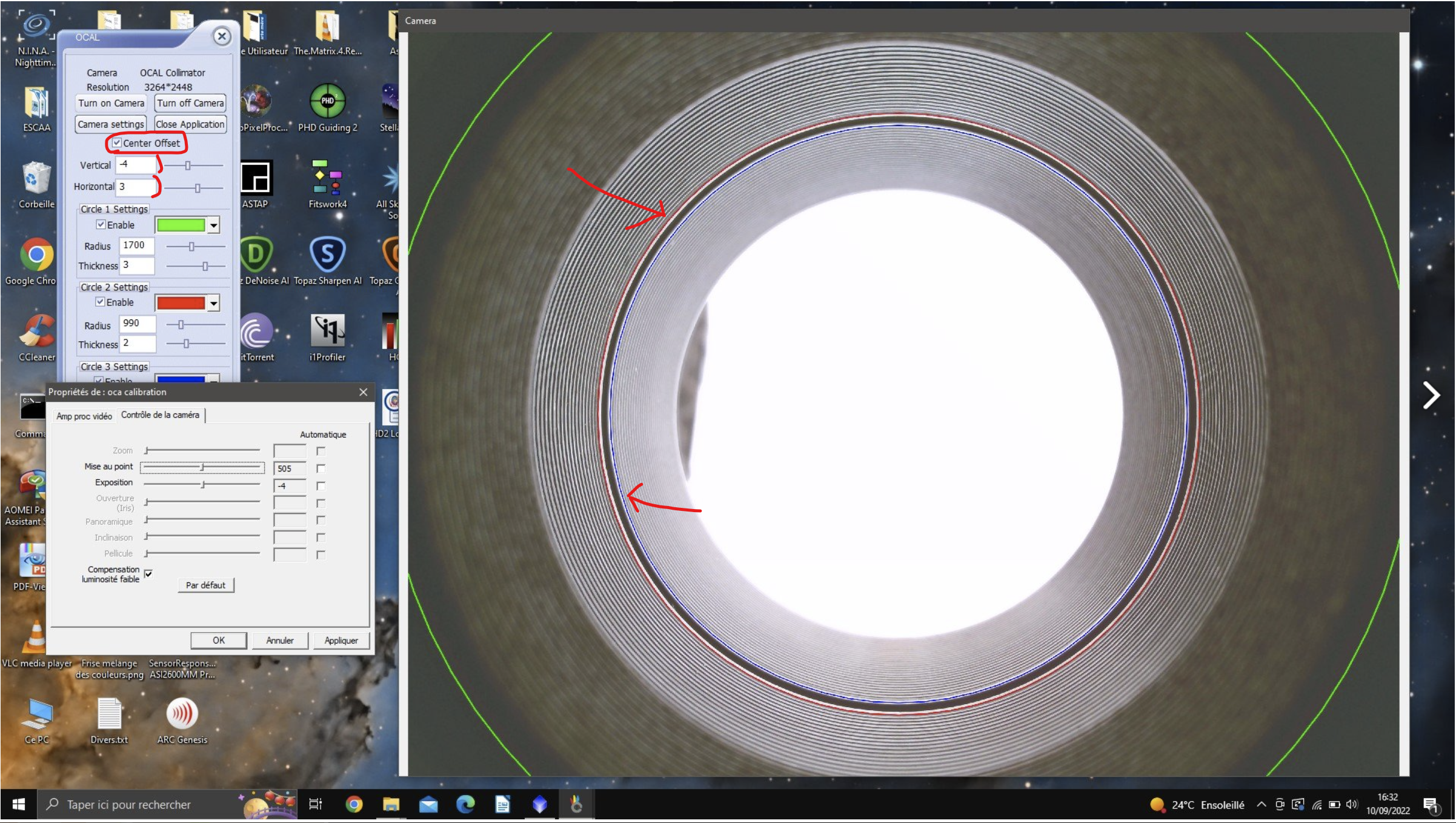Toggle Exposition Automatique checkbox
Screen dimensions: 1456x823
[321, 486]
